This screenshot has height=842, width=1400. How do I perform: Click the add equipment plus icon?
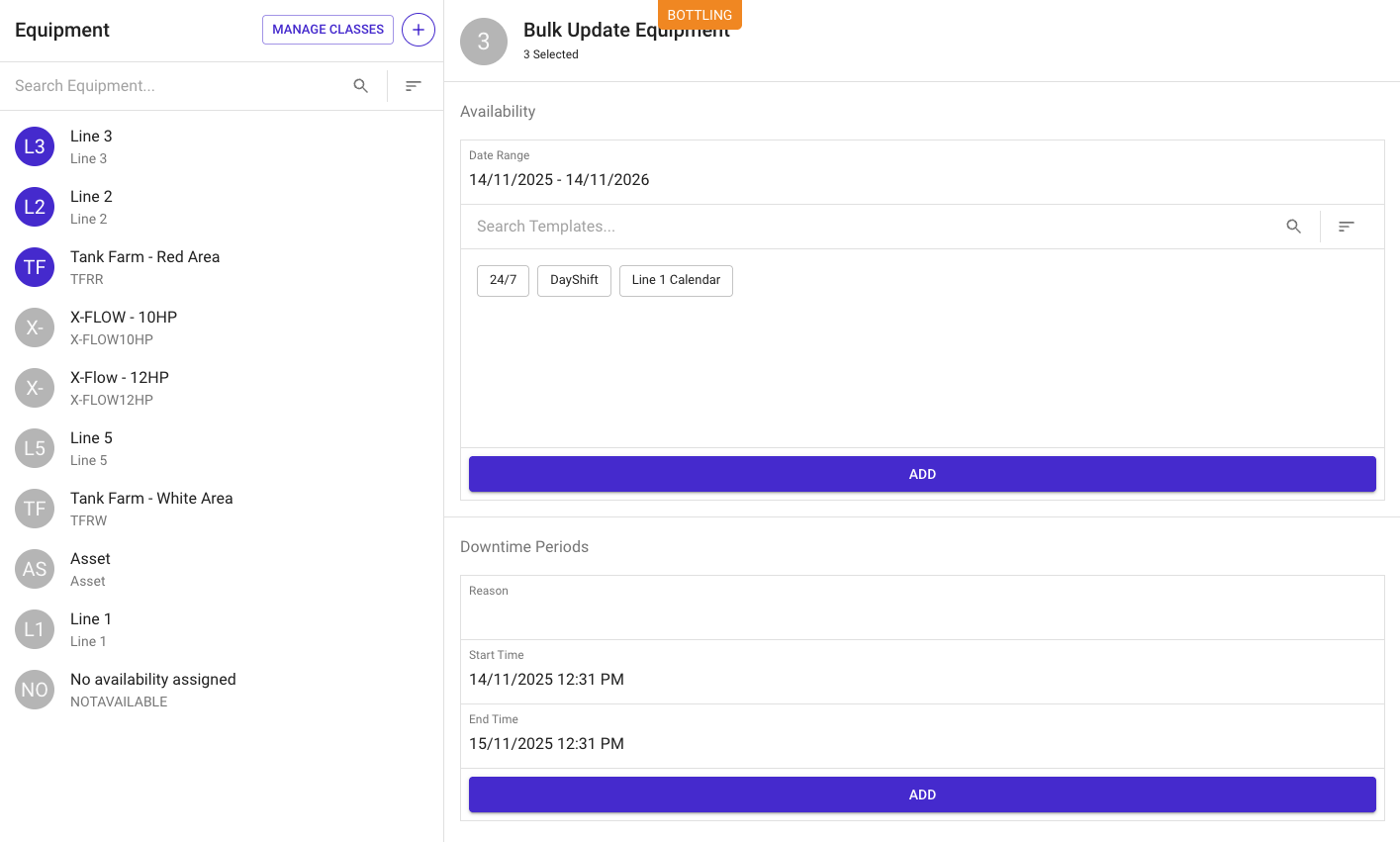pyautogui.click(x=419, y=30)
